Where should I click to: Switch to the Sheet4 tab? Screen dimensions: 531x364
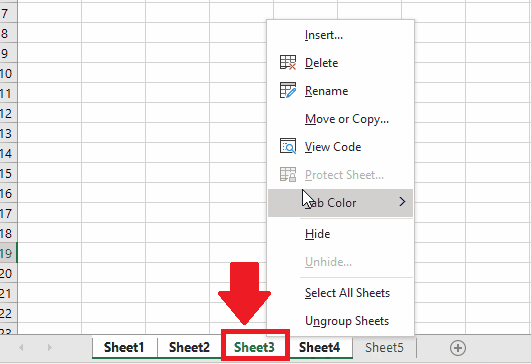coord(319,347)
